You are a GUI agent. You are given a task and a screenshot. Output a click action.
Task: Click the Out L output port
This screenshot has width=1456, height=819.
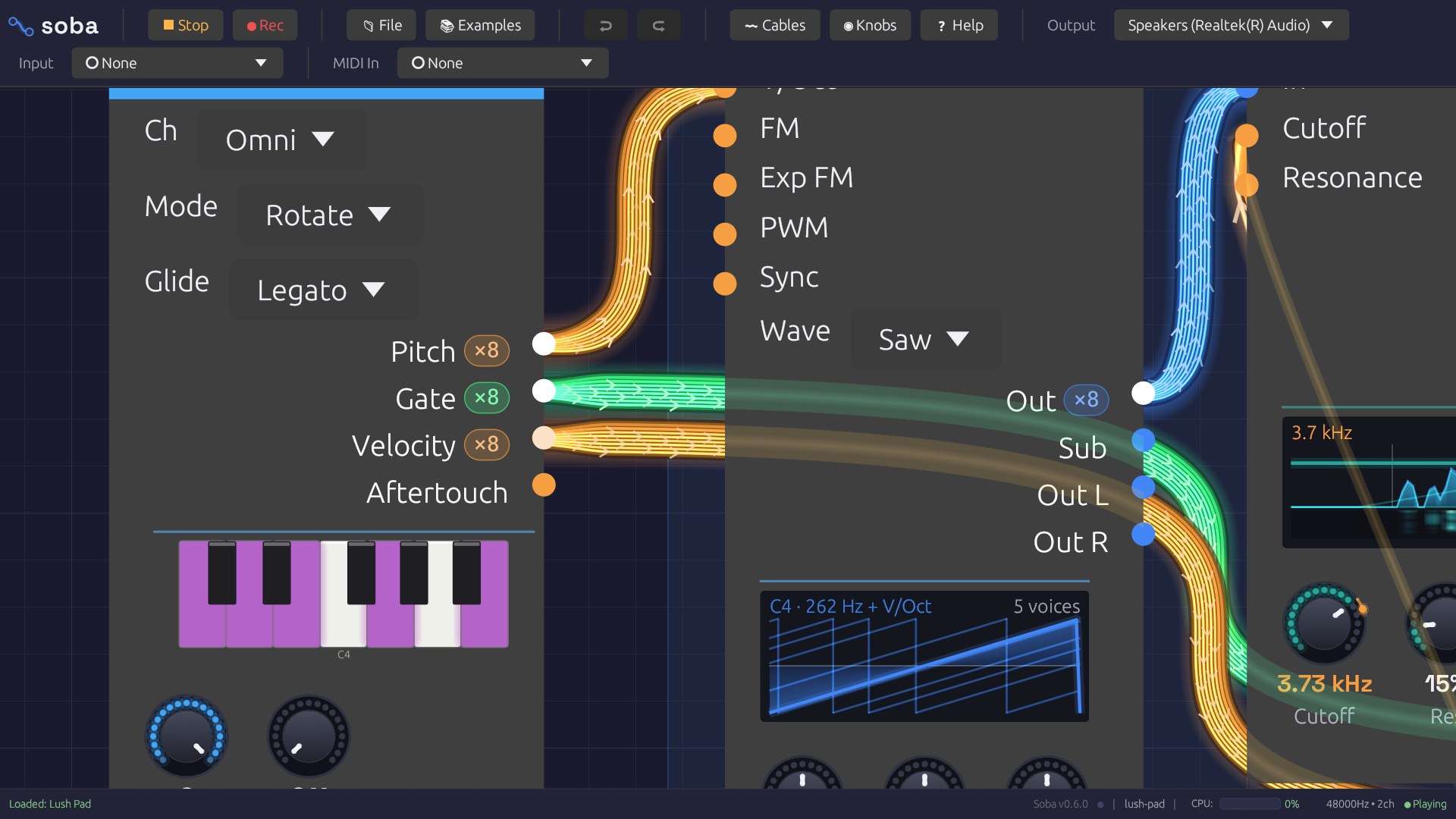point(1143,487)
